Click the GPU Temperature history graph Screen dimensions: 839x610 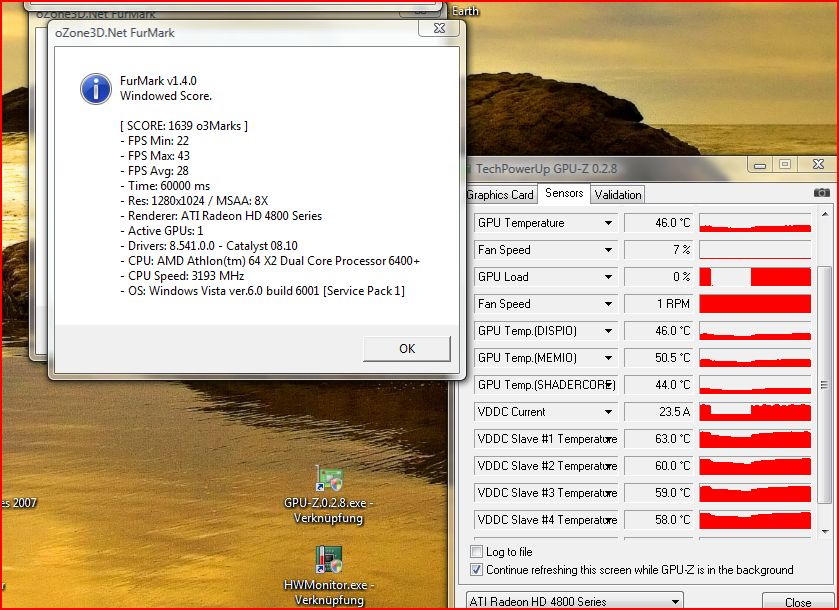point(755,223)
